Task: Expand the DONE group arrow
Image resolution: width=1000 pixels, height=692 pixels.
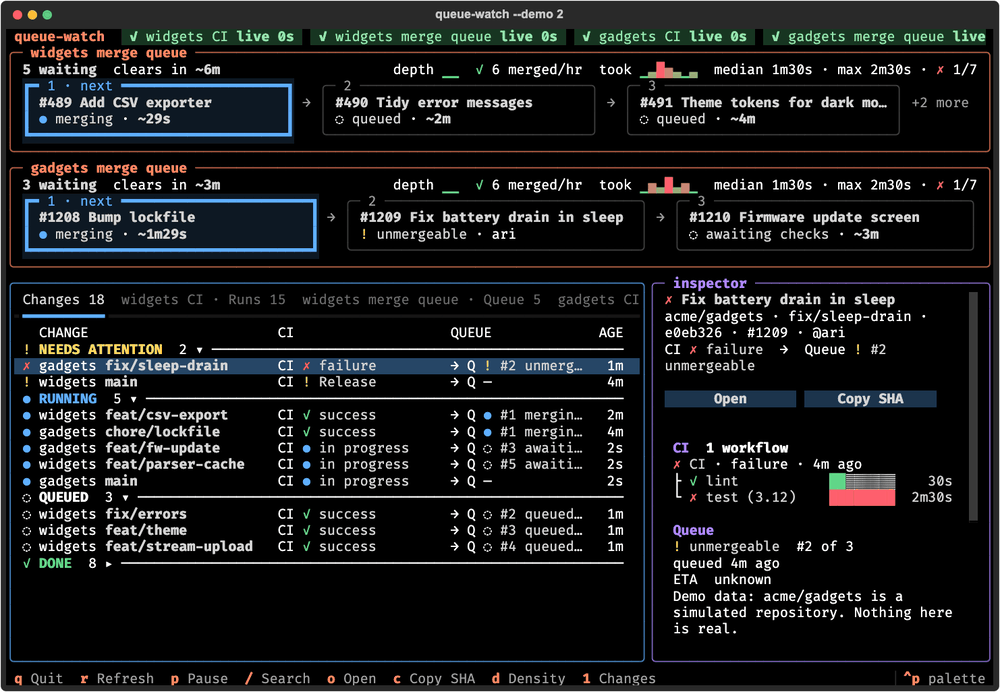Action: click(x=108, y=564)
